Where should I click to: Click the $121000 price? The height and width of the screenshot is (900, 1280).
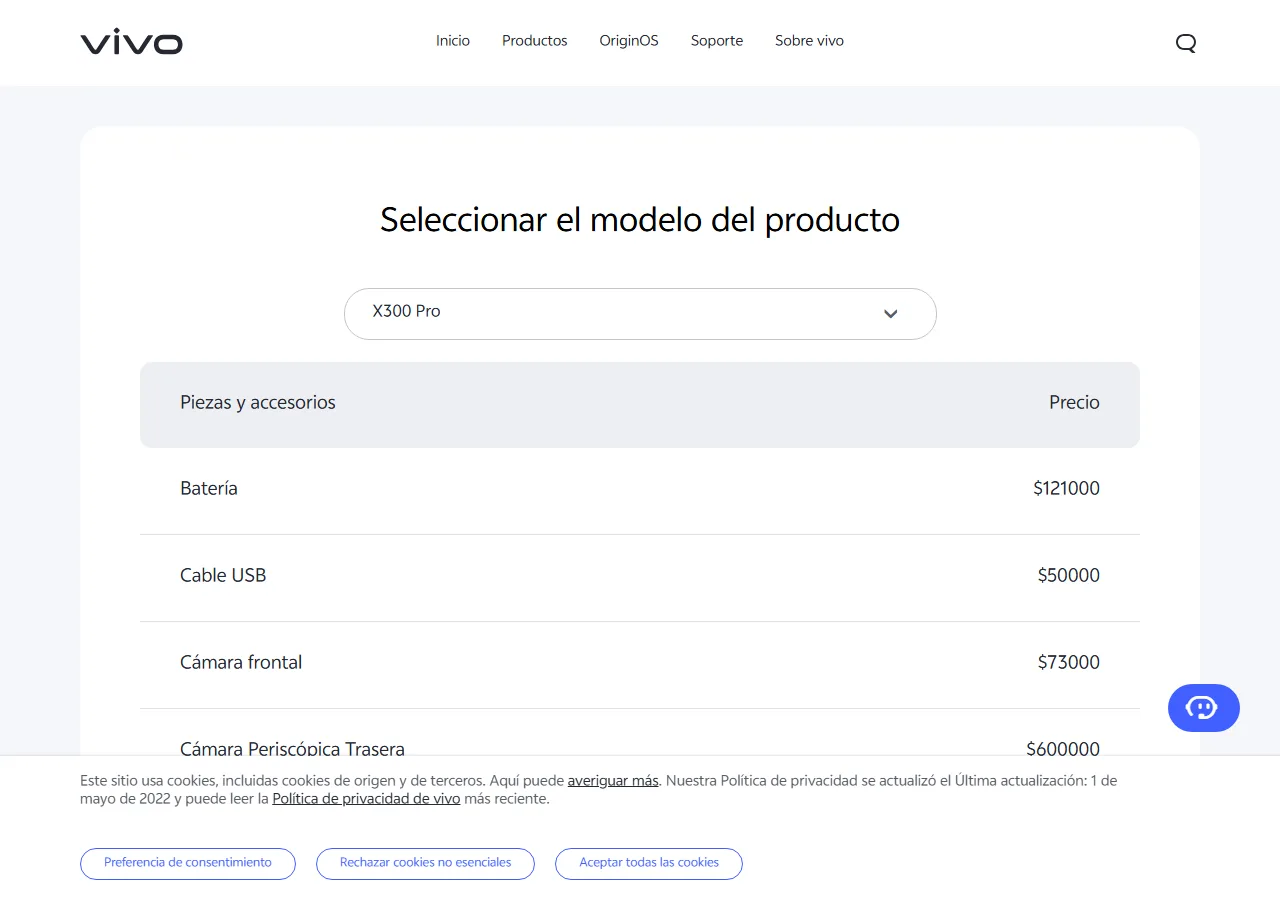(x=1067, y=489)
